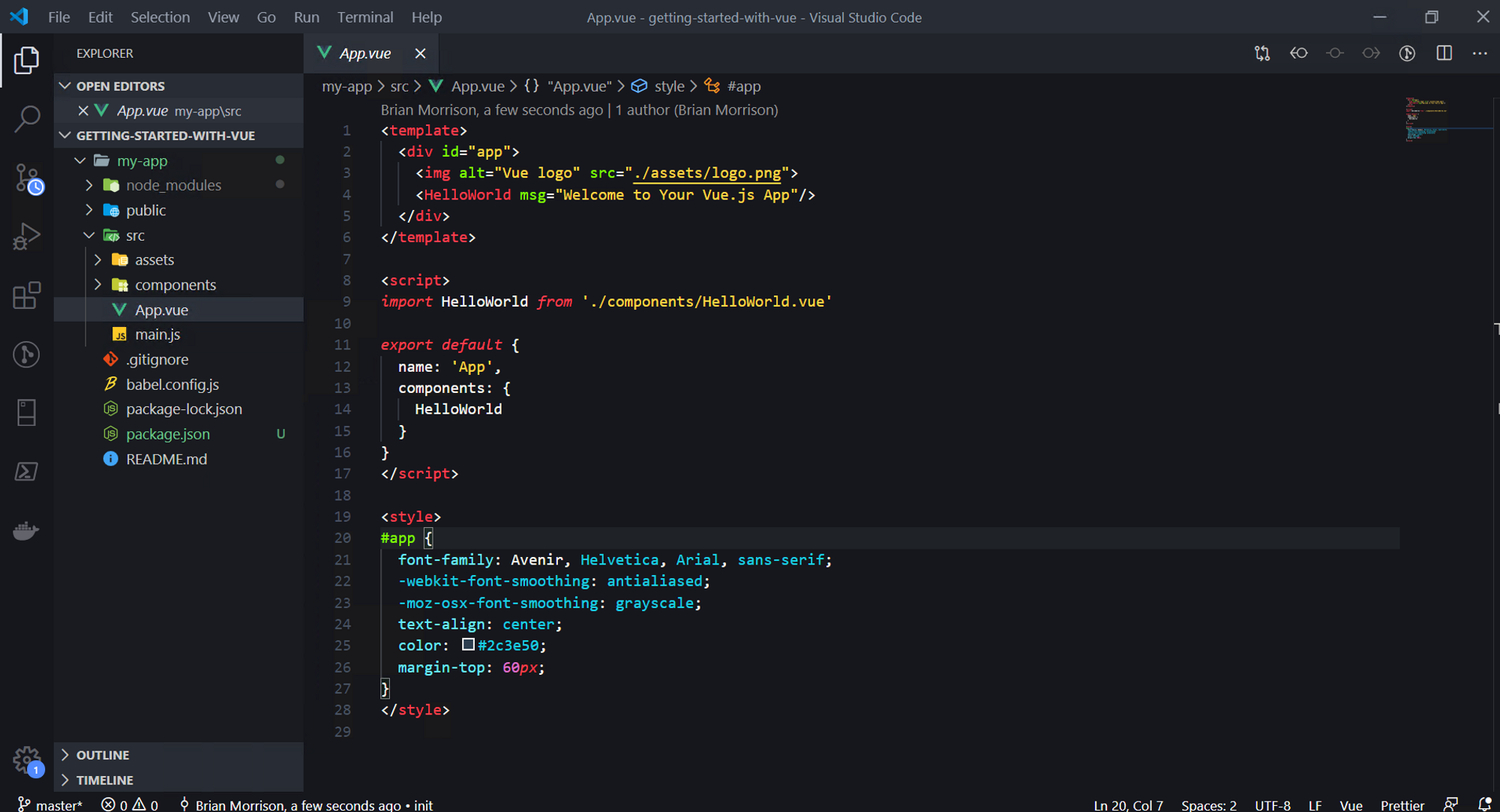This screenshot has width=1500, height=812.
Task: Close App.vue in Open Editors list
Action: pyautogui.click(x=83, y=110)
